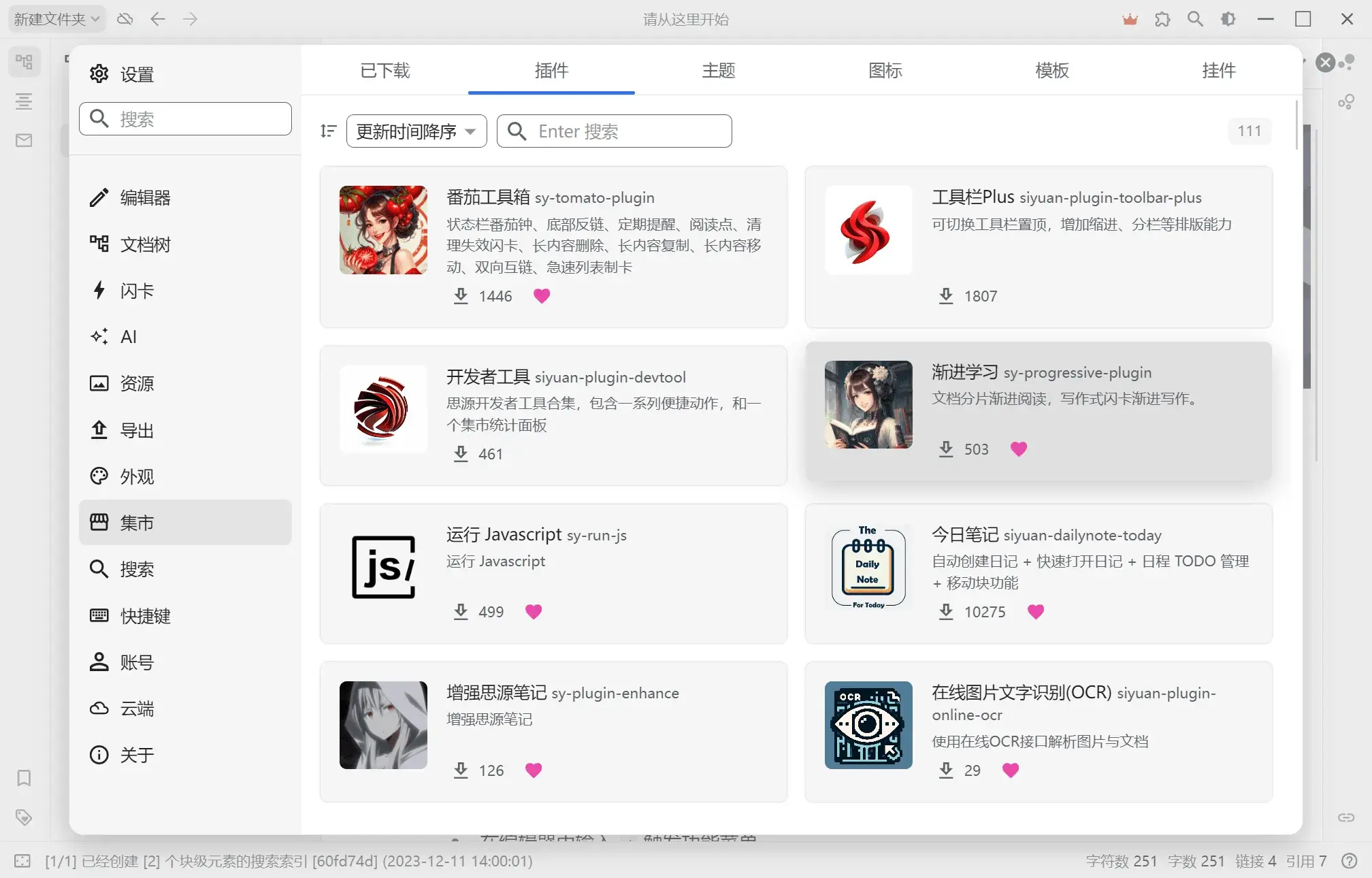Open 在线图片文字识别(OCR) plugin thumbnail
1372x878 pixels.
pyautogui.click(x=868, y=725)
